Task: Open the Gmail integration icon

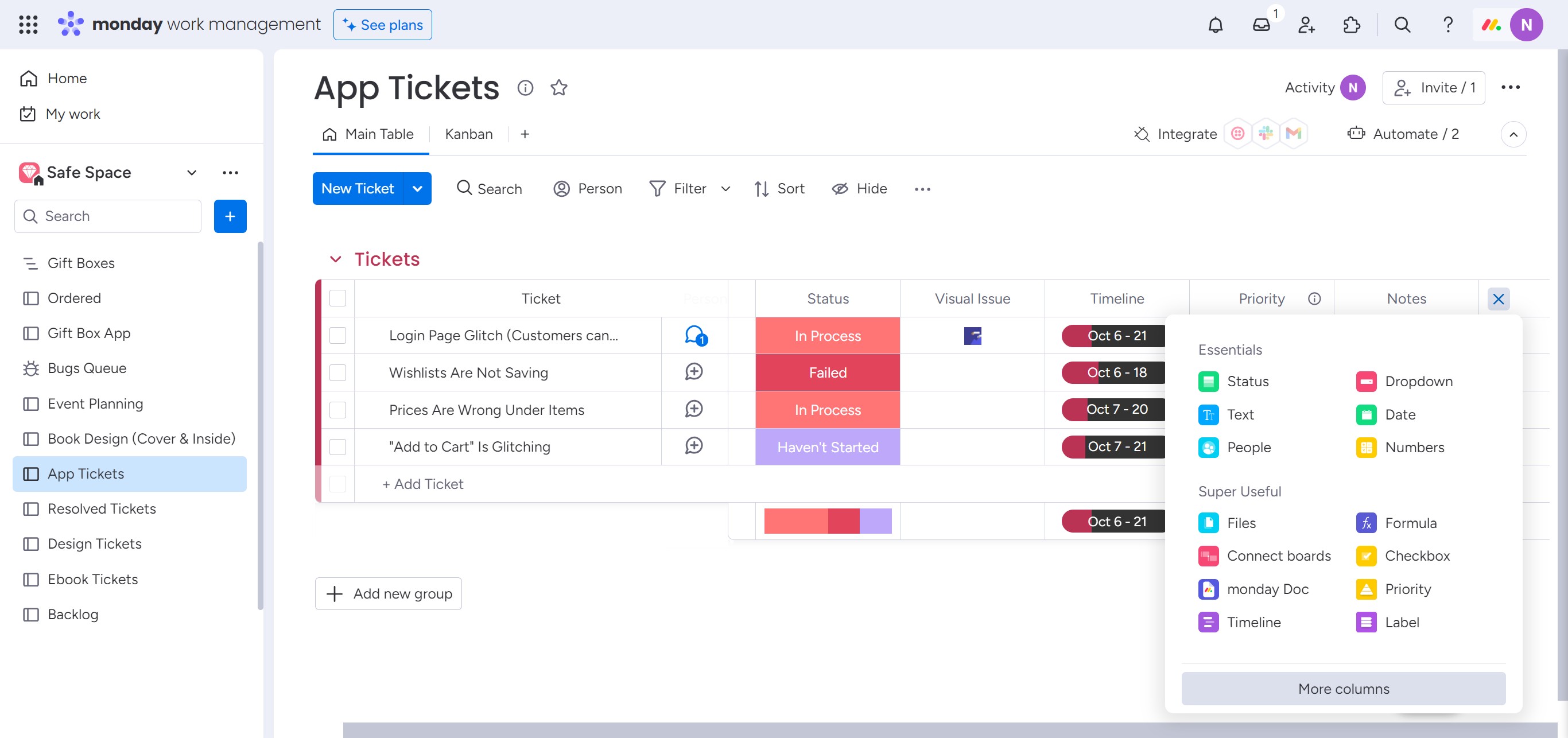Action: tap(1294, 134)
